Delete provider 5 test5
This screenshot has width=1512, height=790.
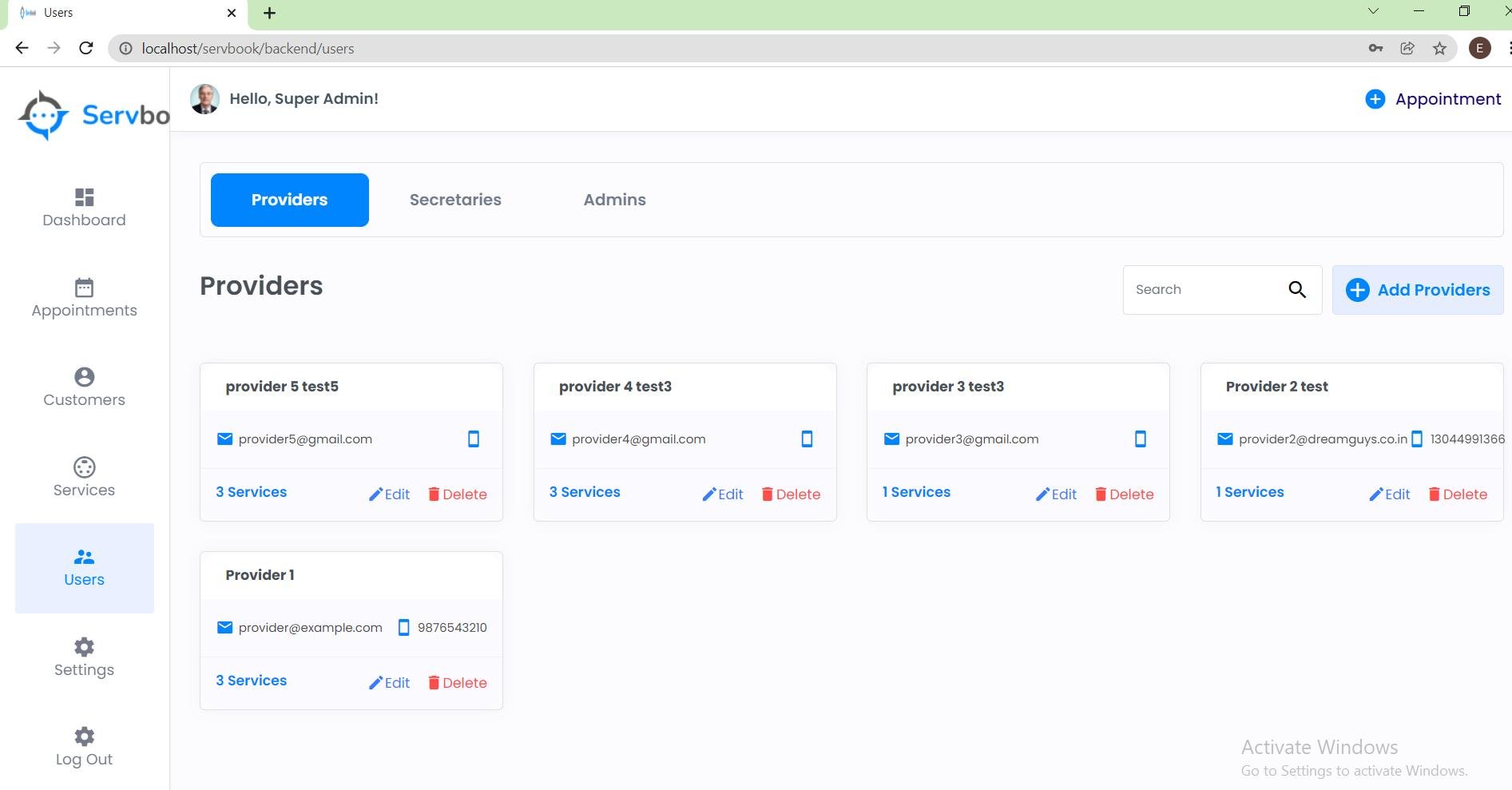(458, 494)
